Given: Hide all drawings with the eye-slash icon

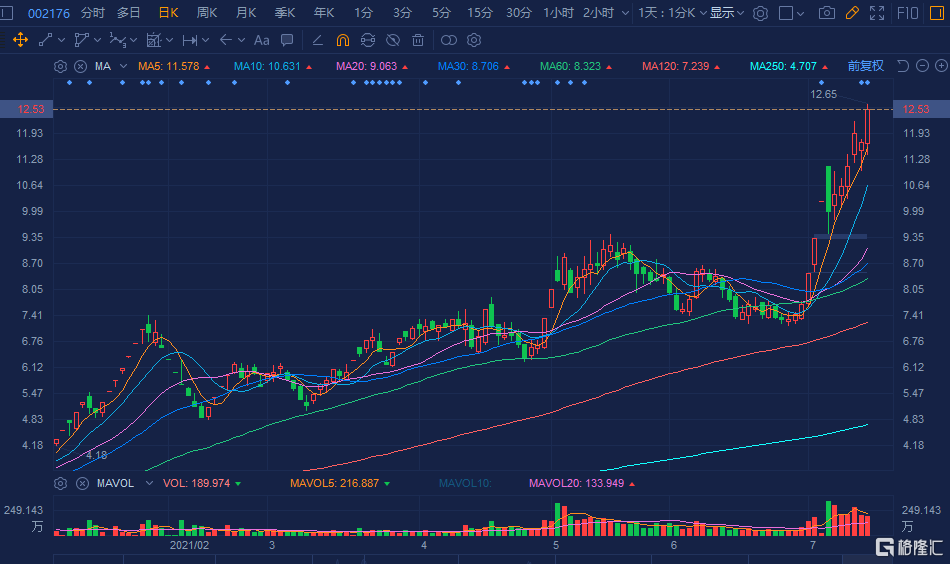Looking at the screenshot, I should point(393,40).
